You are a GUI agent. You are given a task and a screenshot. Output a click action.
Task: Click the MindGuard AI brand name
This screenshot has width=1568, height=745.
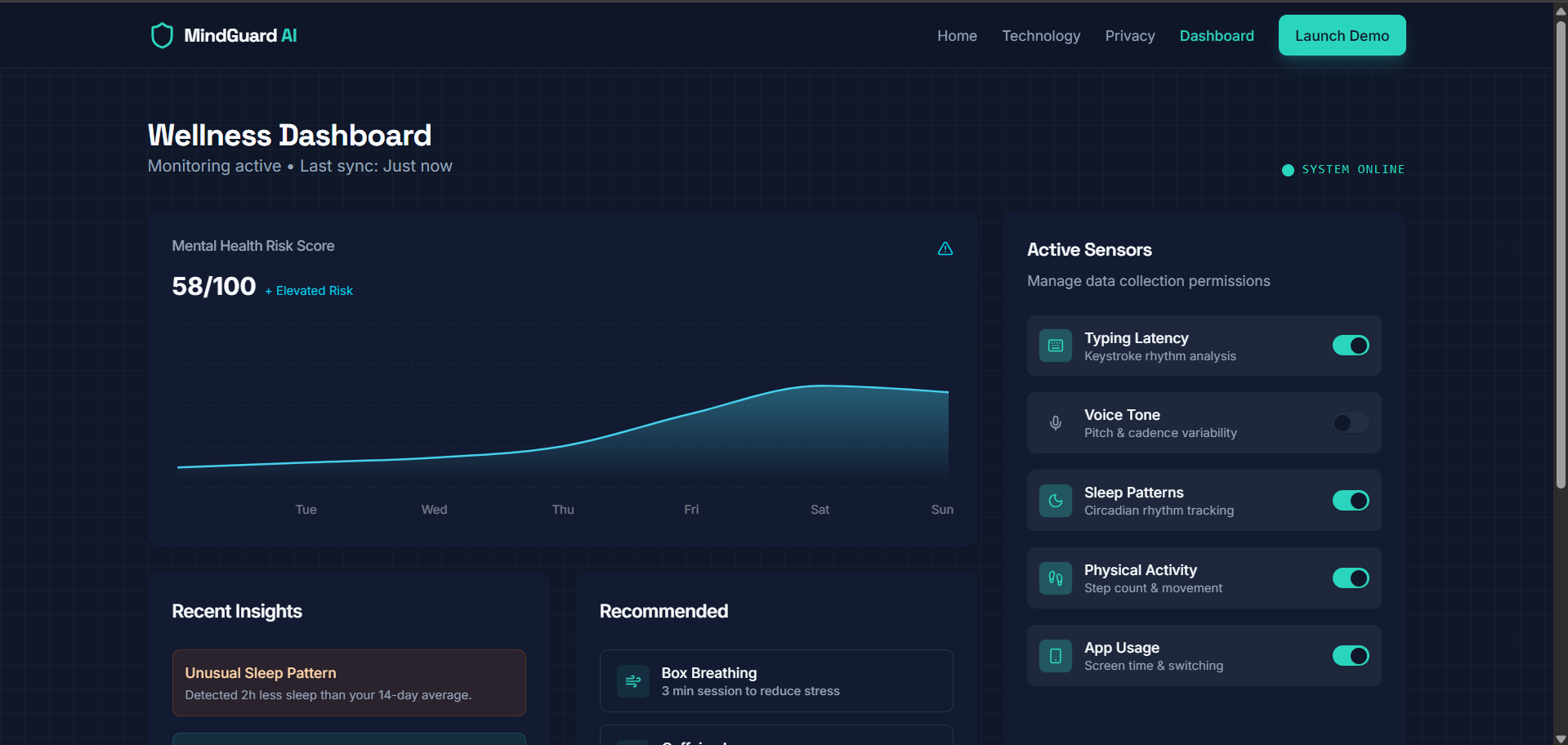point(240,35)
